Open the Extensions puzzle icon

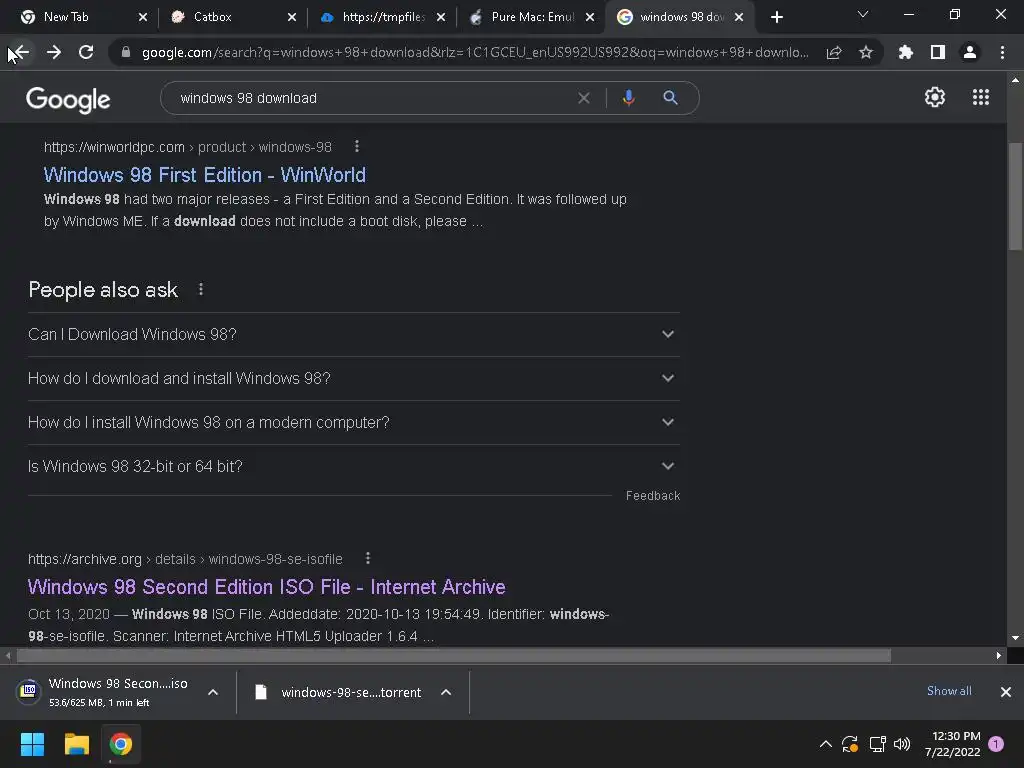click(x=906, y=53)
